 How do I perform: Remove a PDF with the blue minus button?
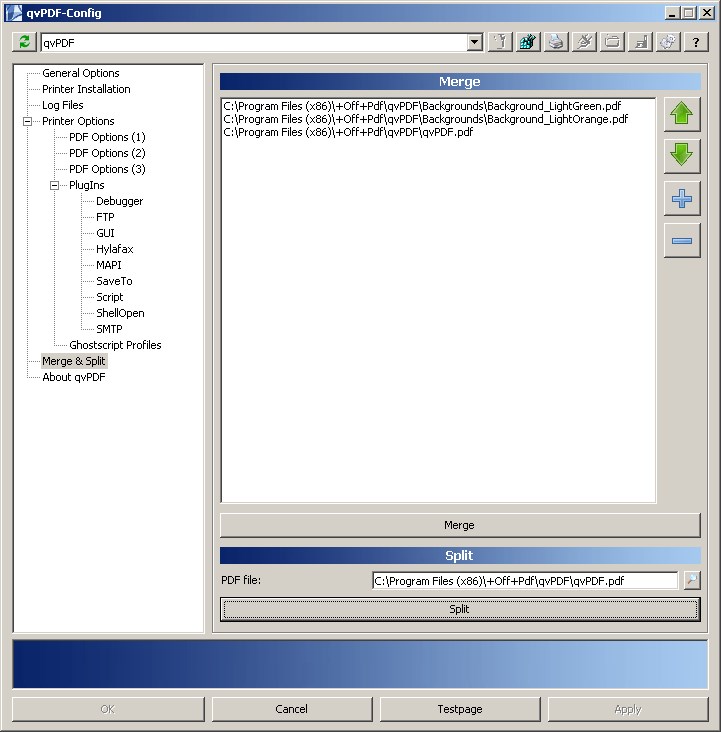tap(682, 240)
